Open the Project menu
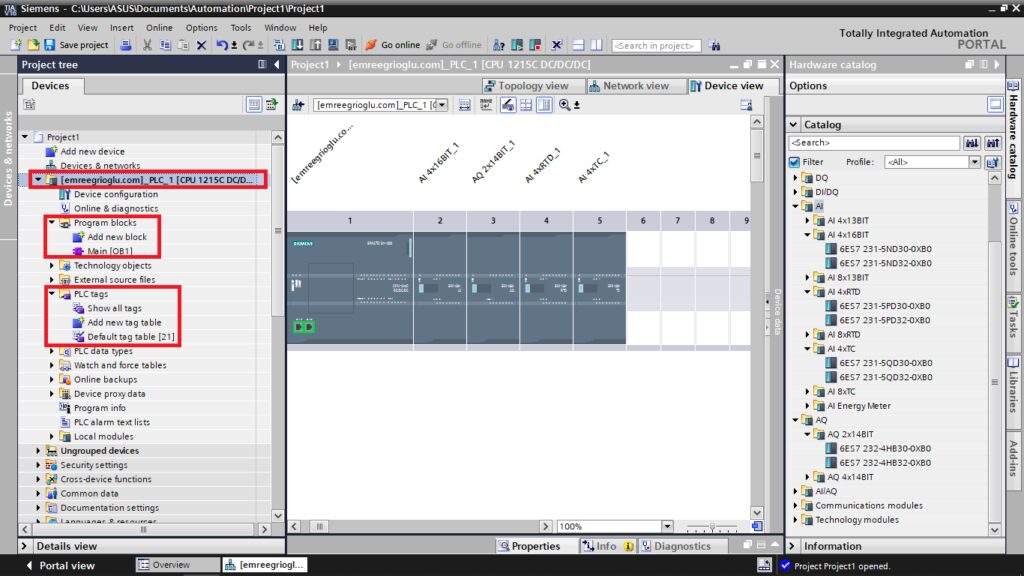The width and height of the screenshot is (1024, 576). [x=23, y=27]
